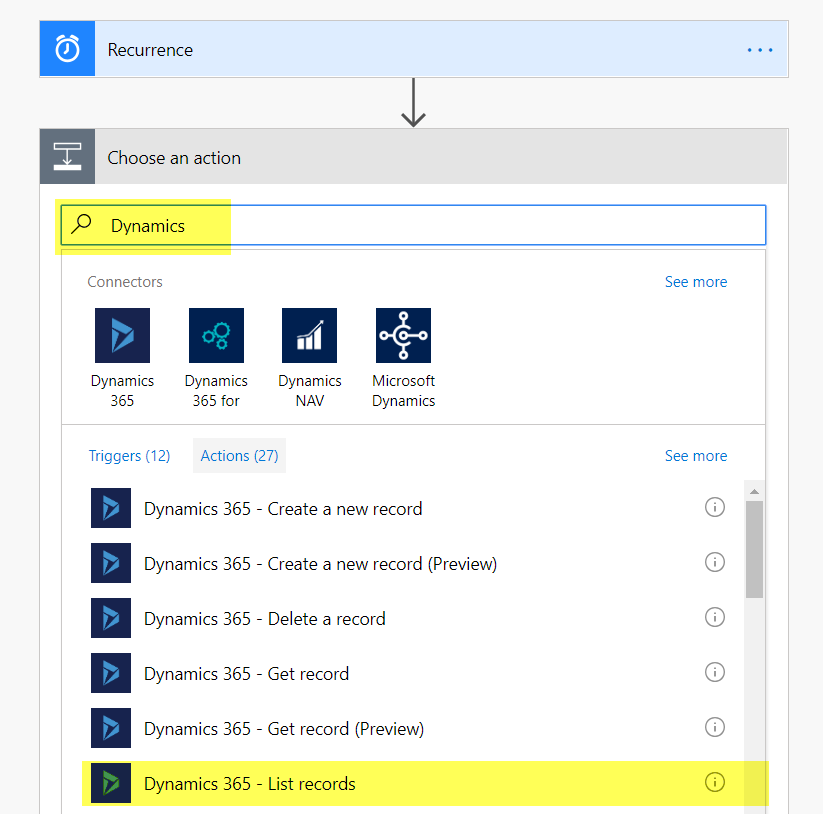Click green icon beside List records
823x814 pixels.
click(111, 783)
